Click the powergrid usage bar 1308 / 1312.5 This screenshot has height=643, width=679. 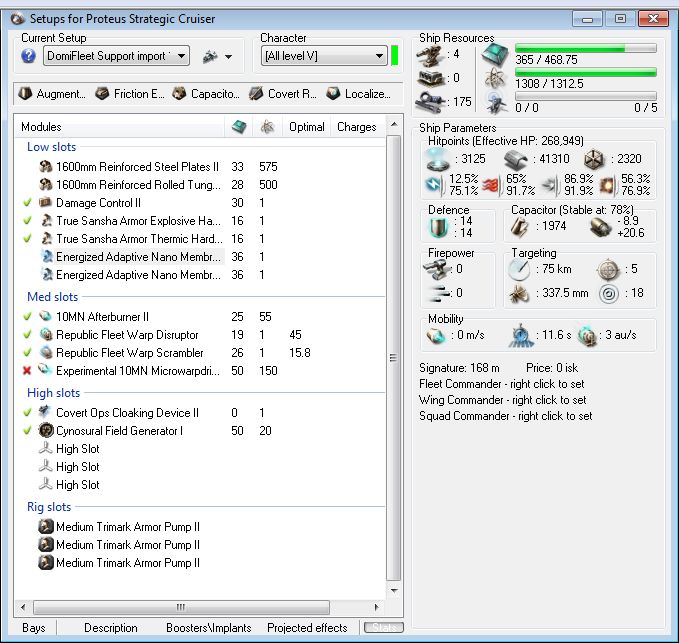pyautogui.click(x=586, y=72)
